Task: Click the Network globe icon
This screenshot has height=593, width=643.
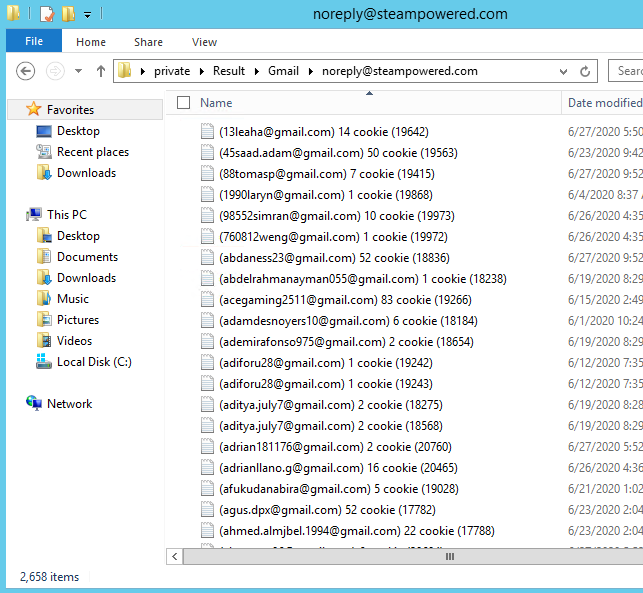Action: point(34,403)
